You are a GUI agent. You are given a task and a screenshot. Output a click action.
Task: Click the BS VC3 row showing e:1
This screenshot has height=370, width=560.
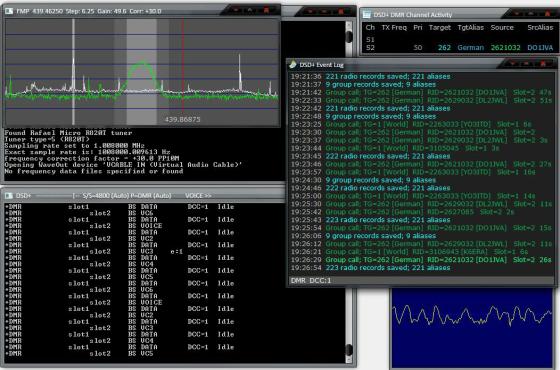point(94,251)
